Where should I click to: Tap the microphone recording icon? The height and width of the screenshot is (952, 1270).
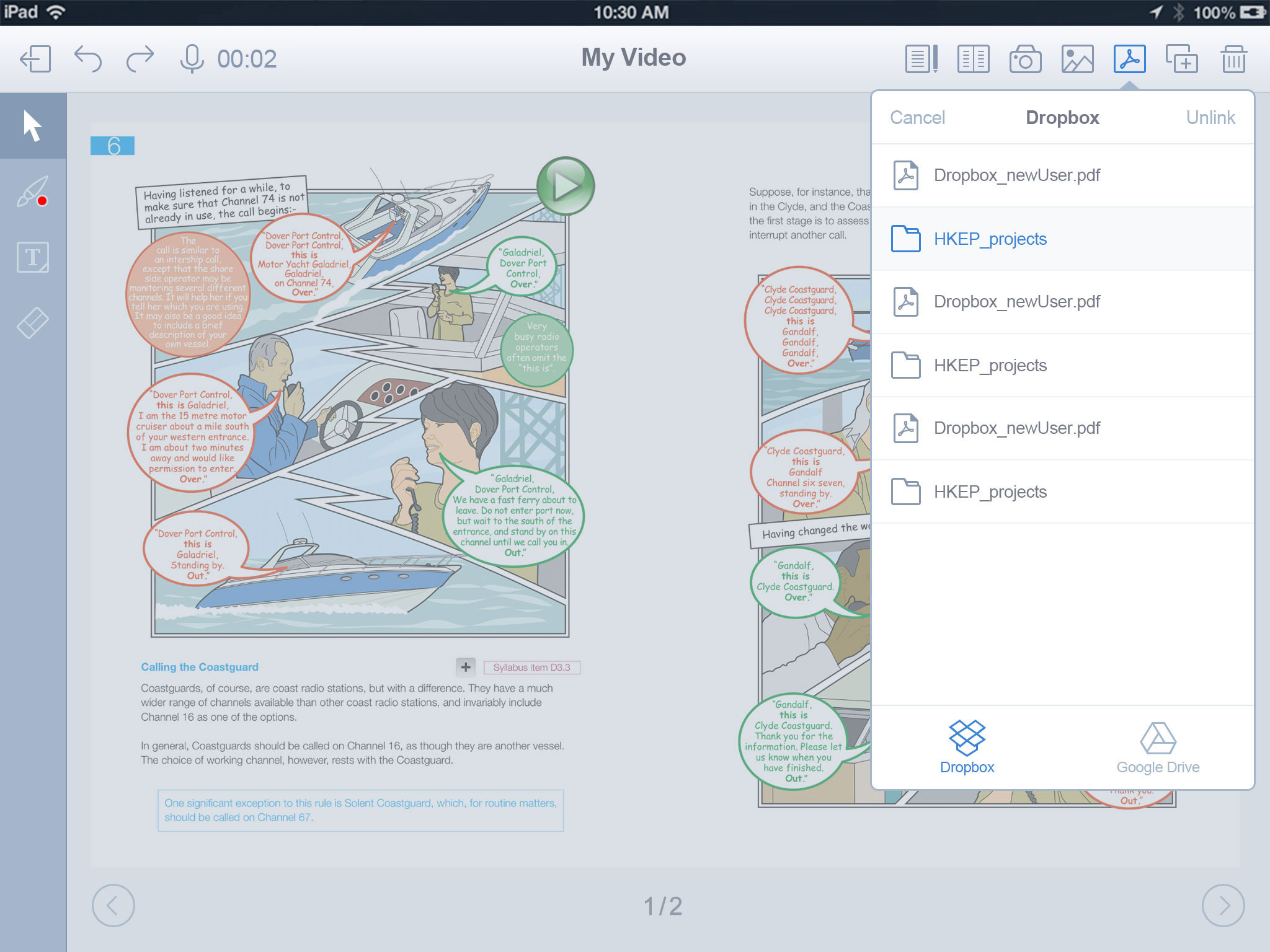tap(192, 59)
